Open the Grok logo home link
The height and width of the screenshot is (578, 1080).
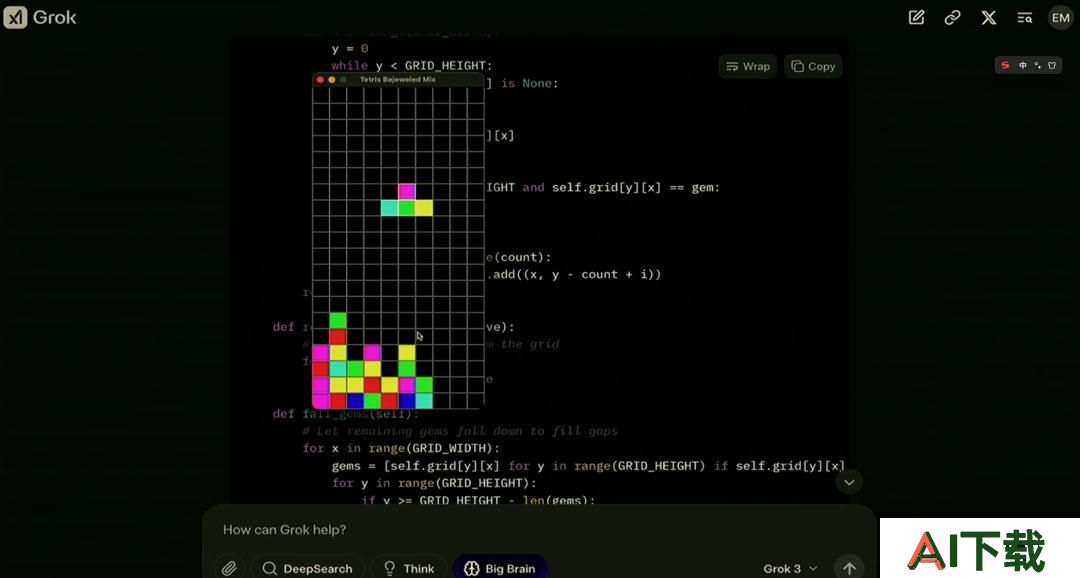pyautogui.click(x=40, y=17)
